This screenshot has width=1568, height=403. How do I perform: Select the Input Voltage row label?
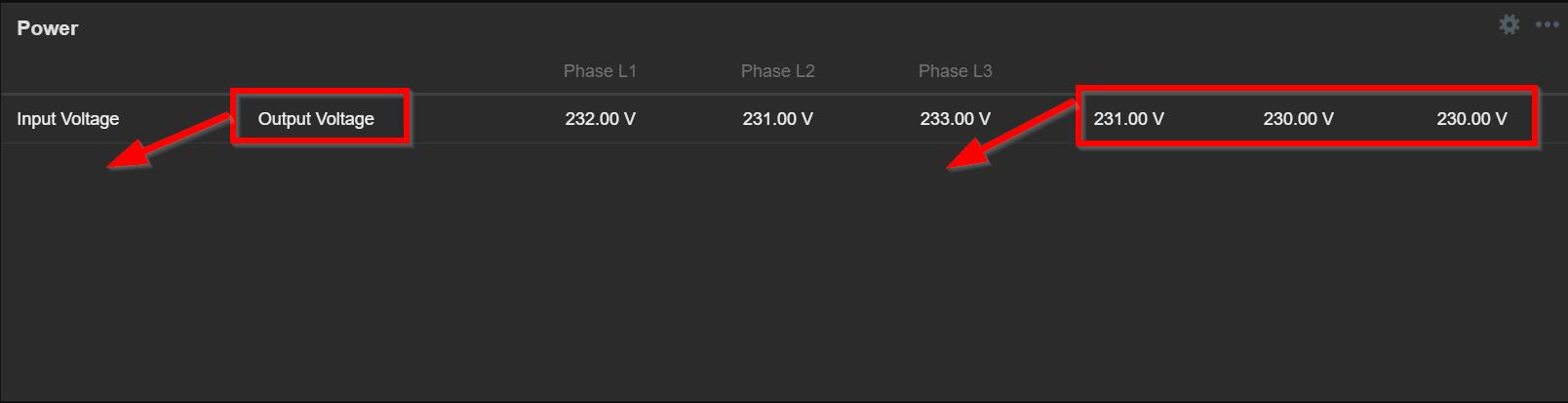coord(67,119)
